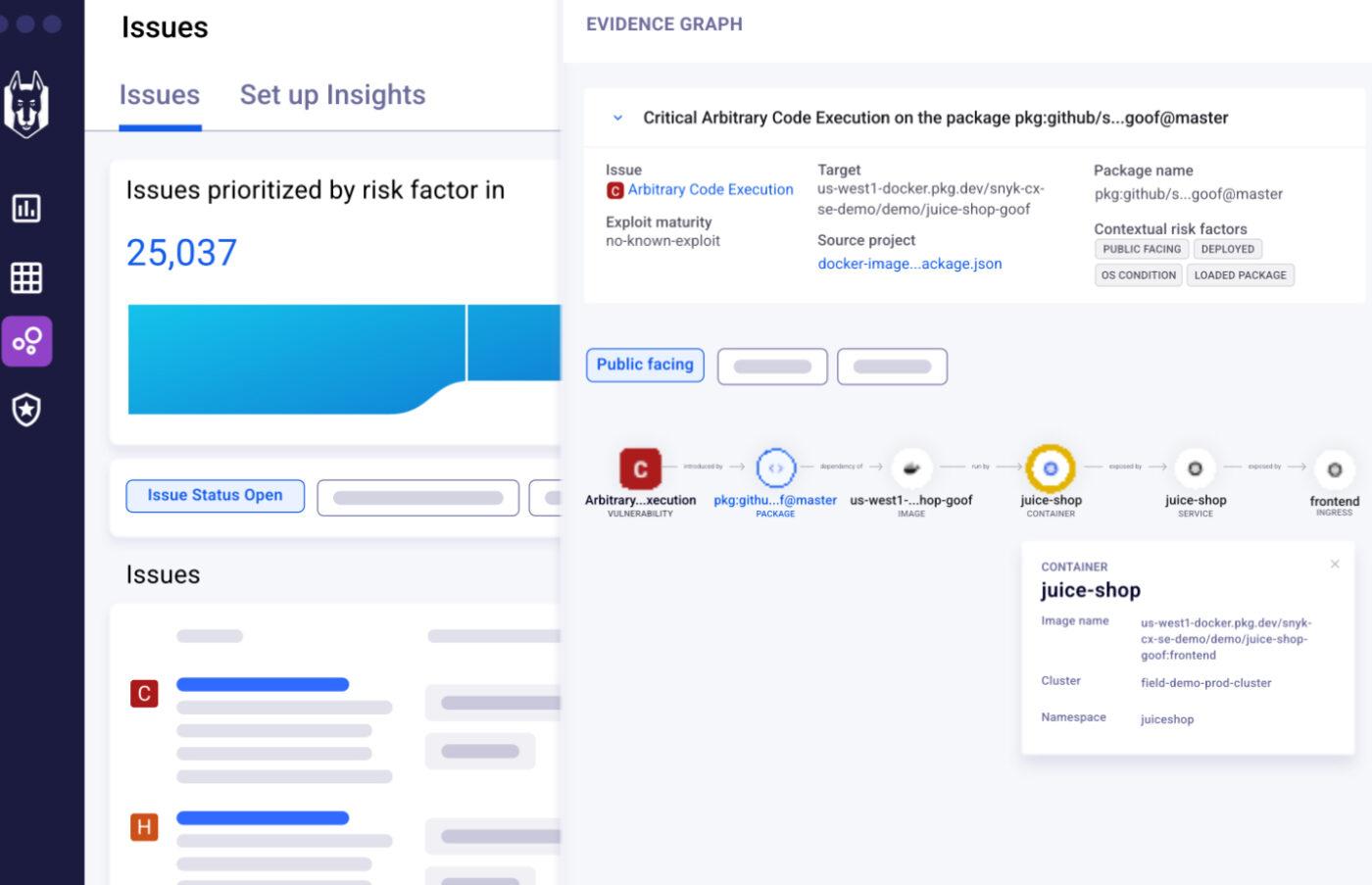Collapse the Critical Arbitrary Code Execution section
This screenshot has height=885, width=1372.
pos(617,118)
